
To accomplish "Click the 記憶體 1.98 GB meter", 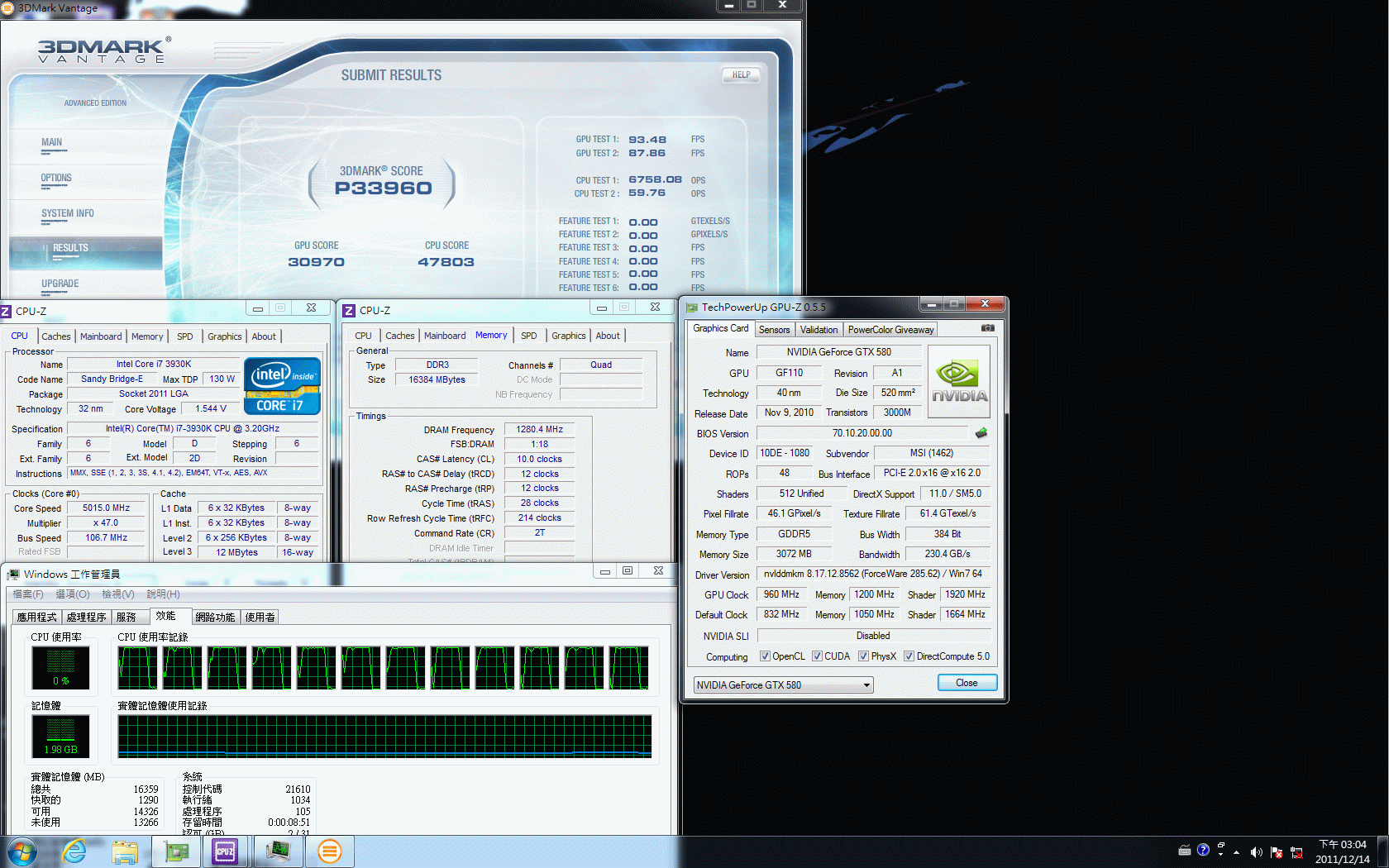I will click(60, 736).
